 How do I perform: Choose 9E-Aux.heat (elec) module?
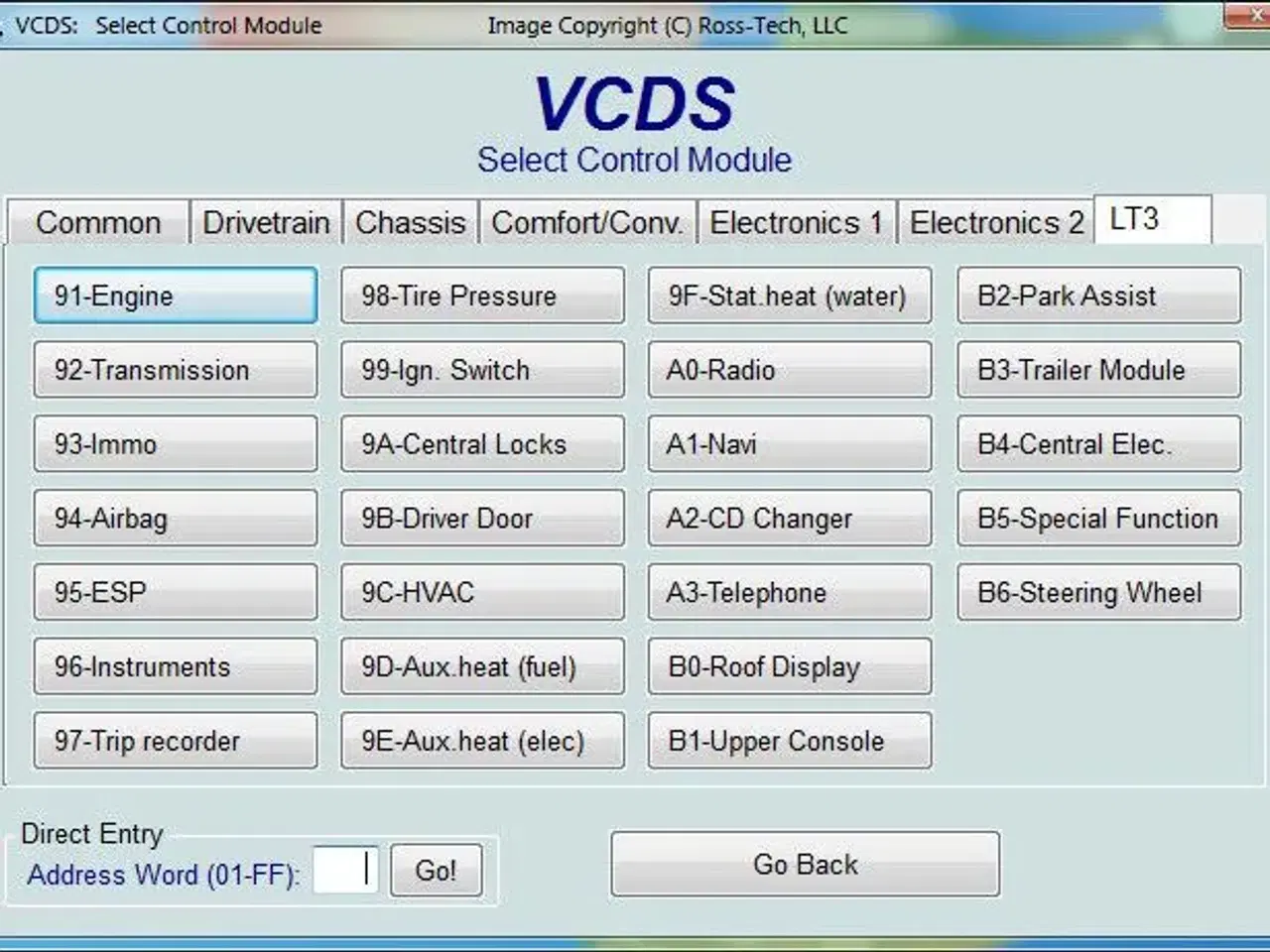483,741
